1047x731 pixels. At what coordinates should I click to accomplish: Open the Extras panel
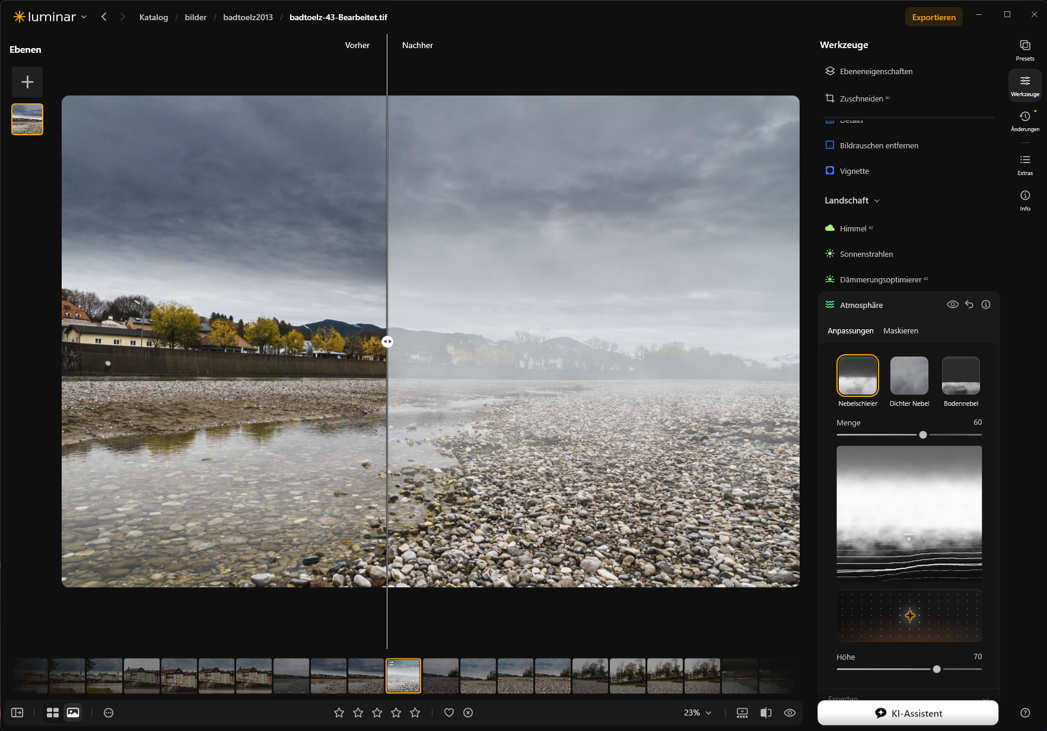click(x=1024, y=164)
